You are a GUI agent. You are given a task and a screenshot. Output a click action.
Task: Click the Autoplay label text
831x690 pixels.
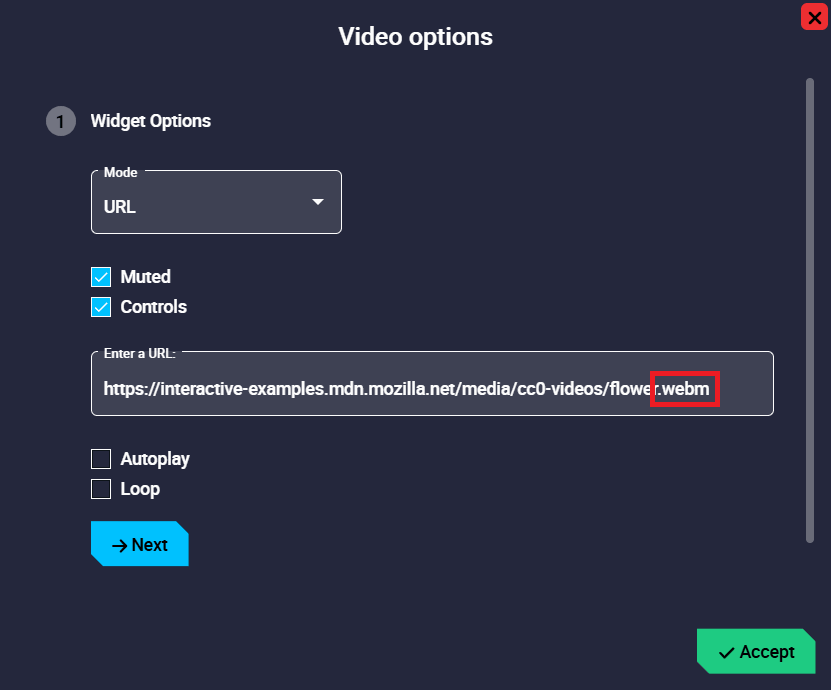pos(155,459)
